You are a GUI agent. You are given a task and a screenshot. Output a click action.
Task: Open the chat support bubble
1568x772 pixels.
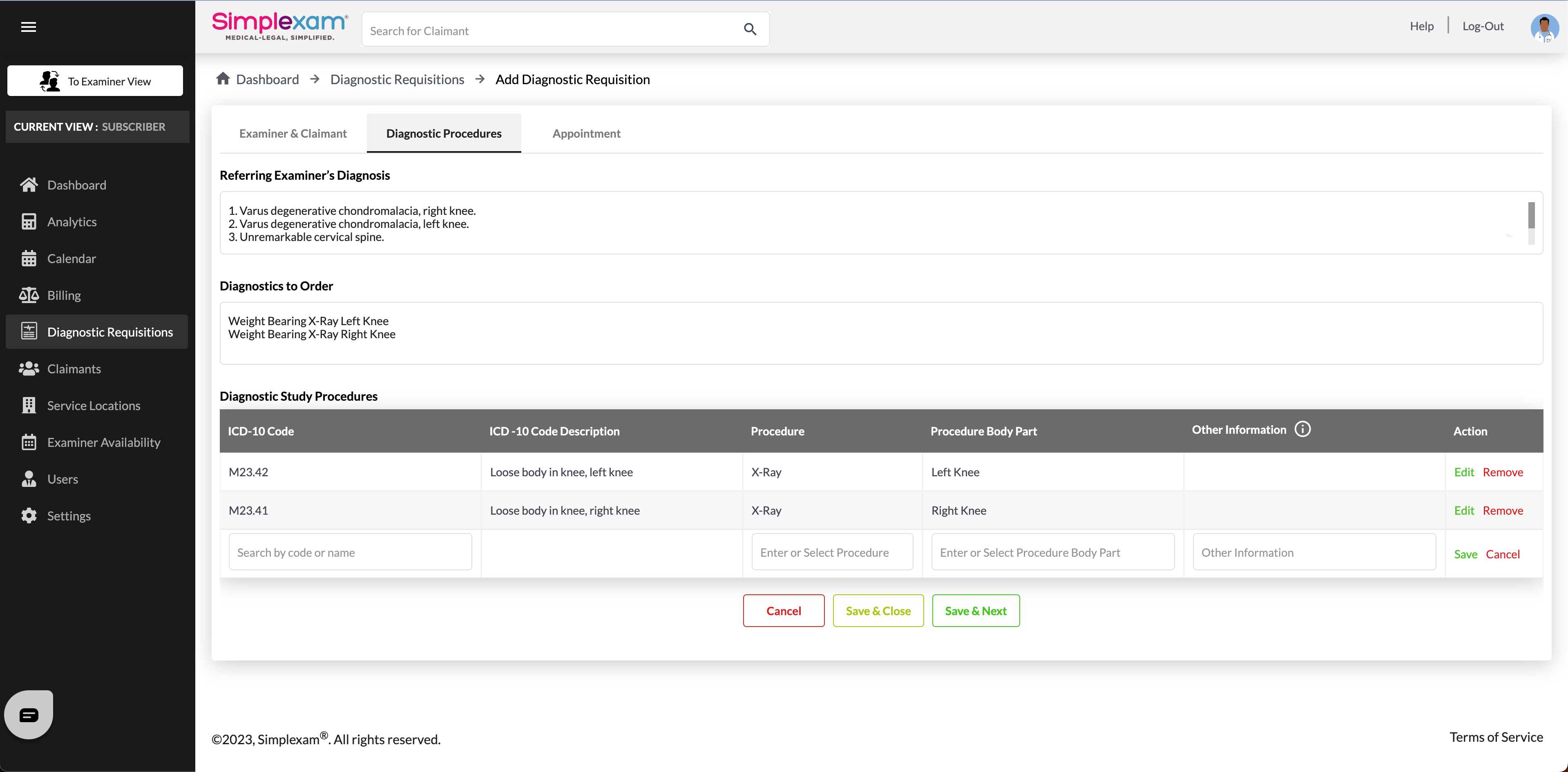coord(29,715)
